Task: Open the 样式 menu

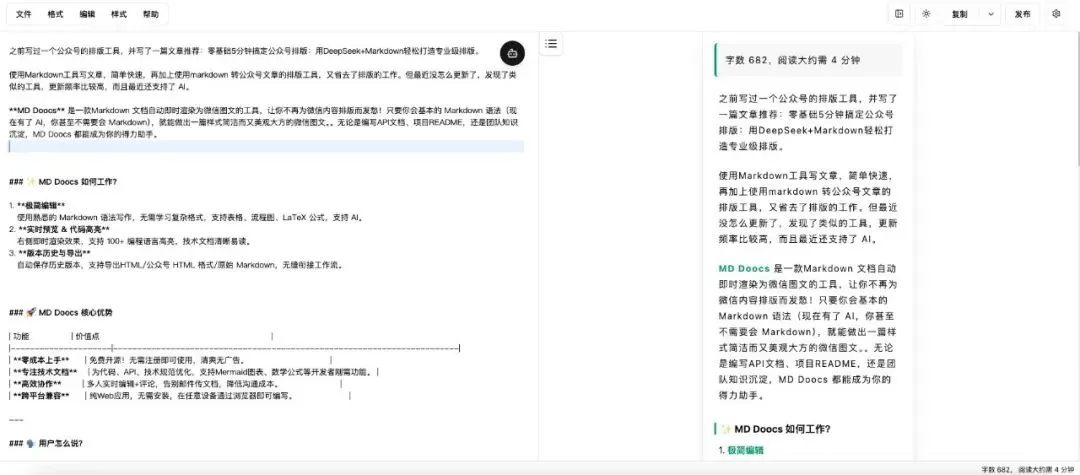Action: coord(118,15)
